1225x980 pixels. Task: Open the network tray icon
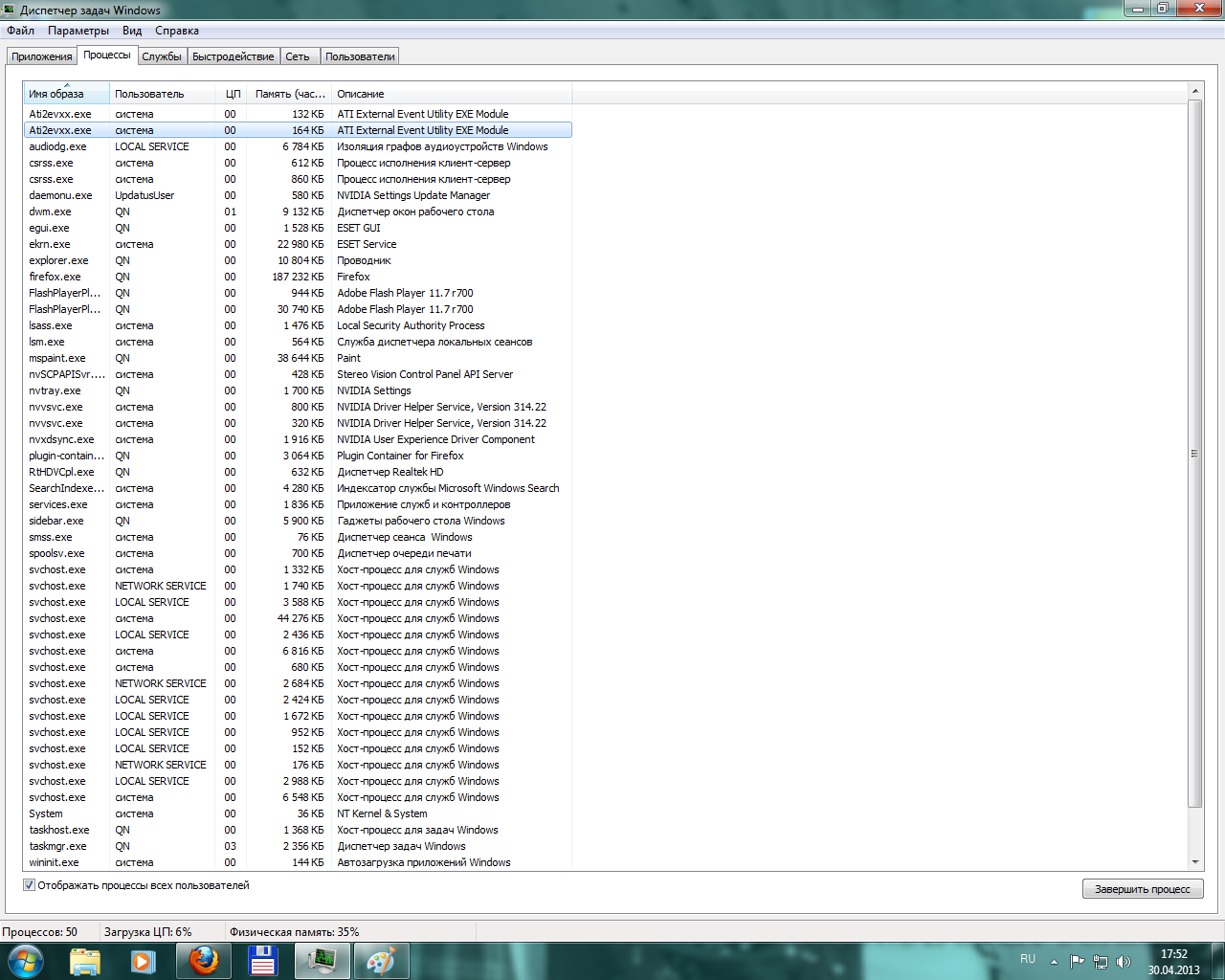[x=1101, y=961]
